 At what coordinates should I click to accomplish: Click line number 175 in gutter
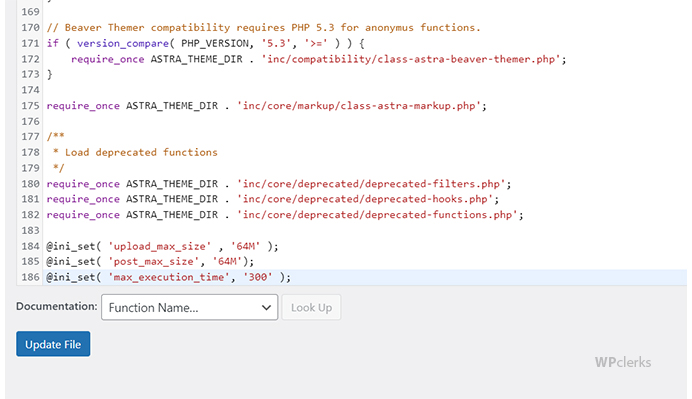coord(30,105)
